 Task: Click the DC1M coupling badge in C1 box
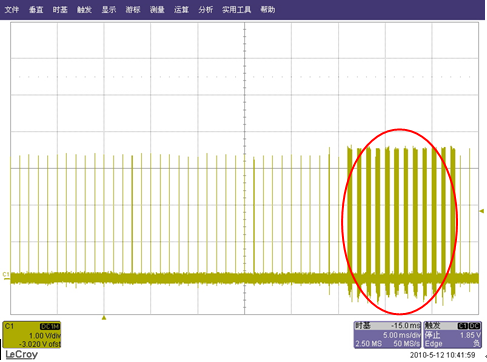point(50,326)
